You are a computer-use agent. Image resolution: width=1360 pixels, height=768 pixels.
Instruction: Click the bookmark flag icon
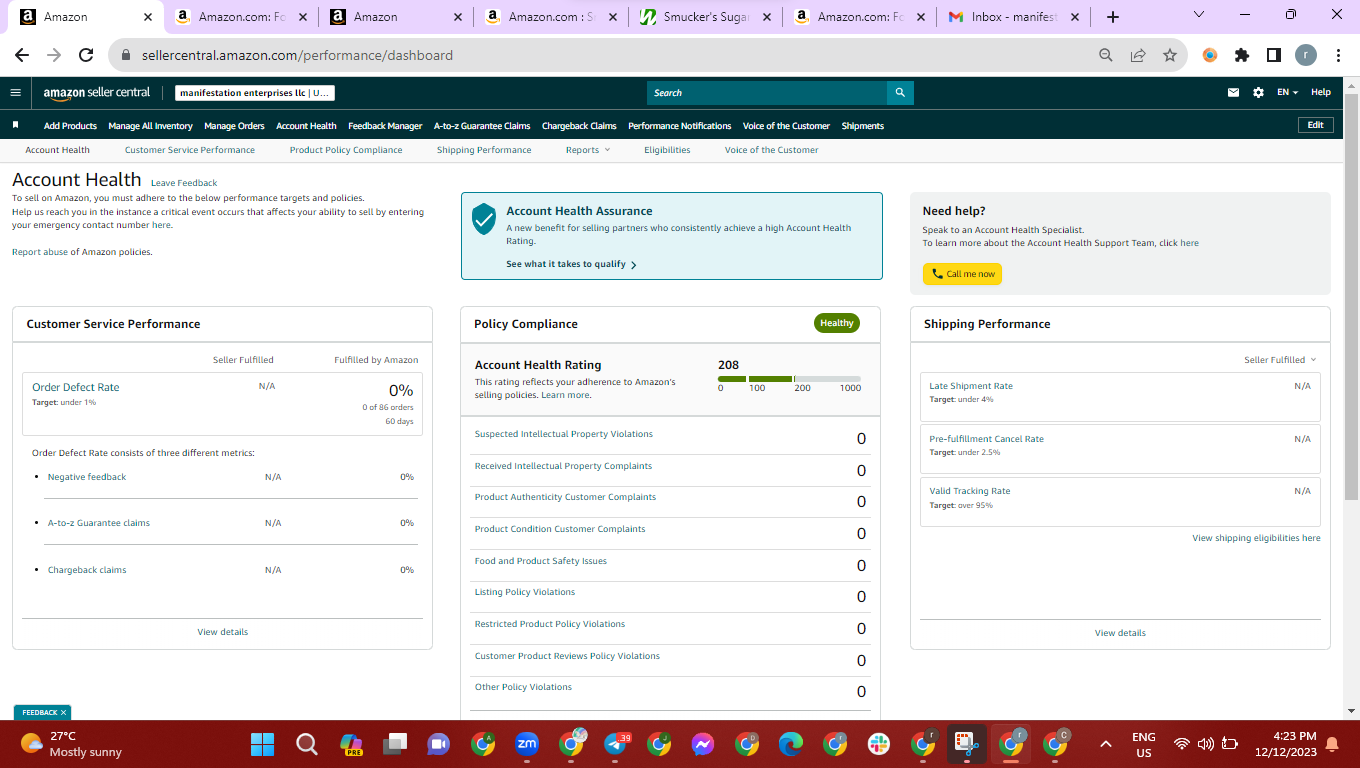click(15, 125)
